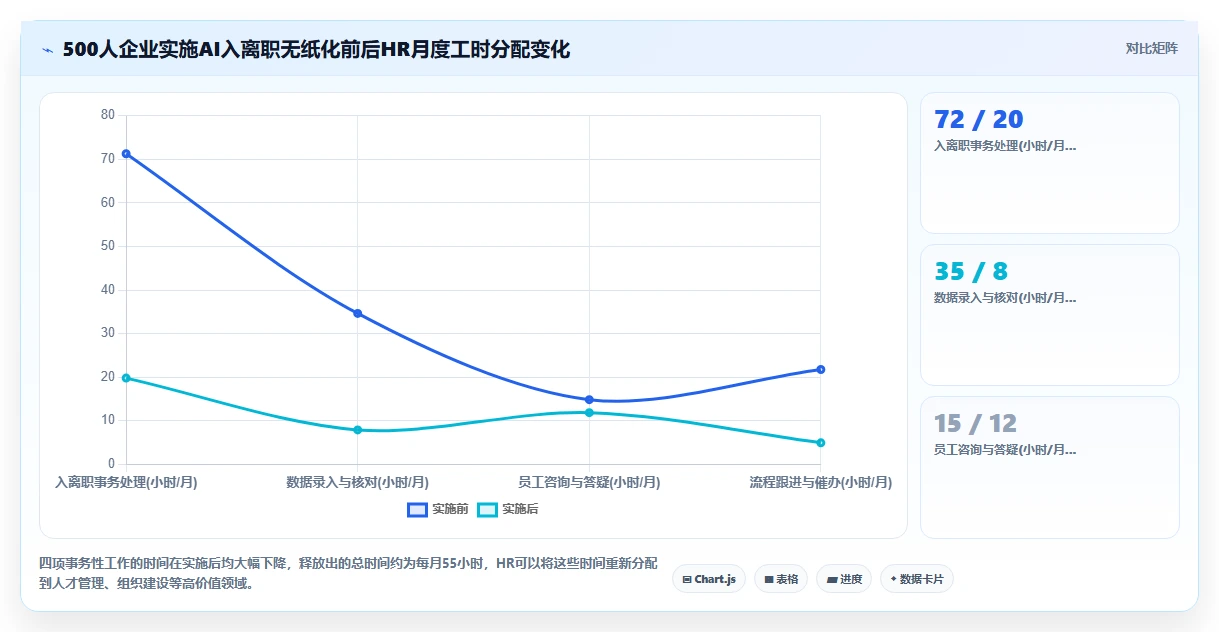Click the 表格 tag chip
Viewport: 1219px width, 632px height.
[781, 579]
